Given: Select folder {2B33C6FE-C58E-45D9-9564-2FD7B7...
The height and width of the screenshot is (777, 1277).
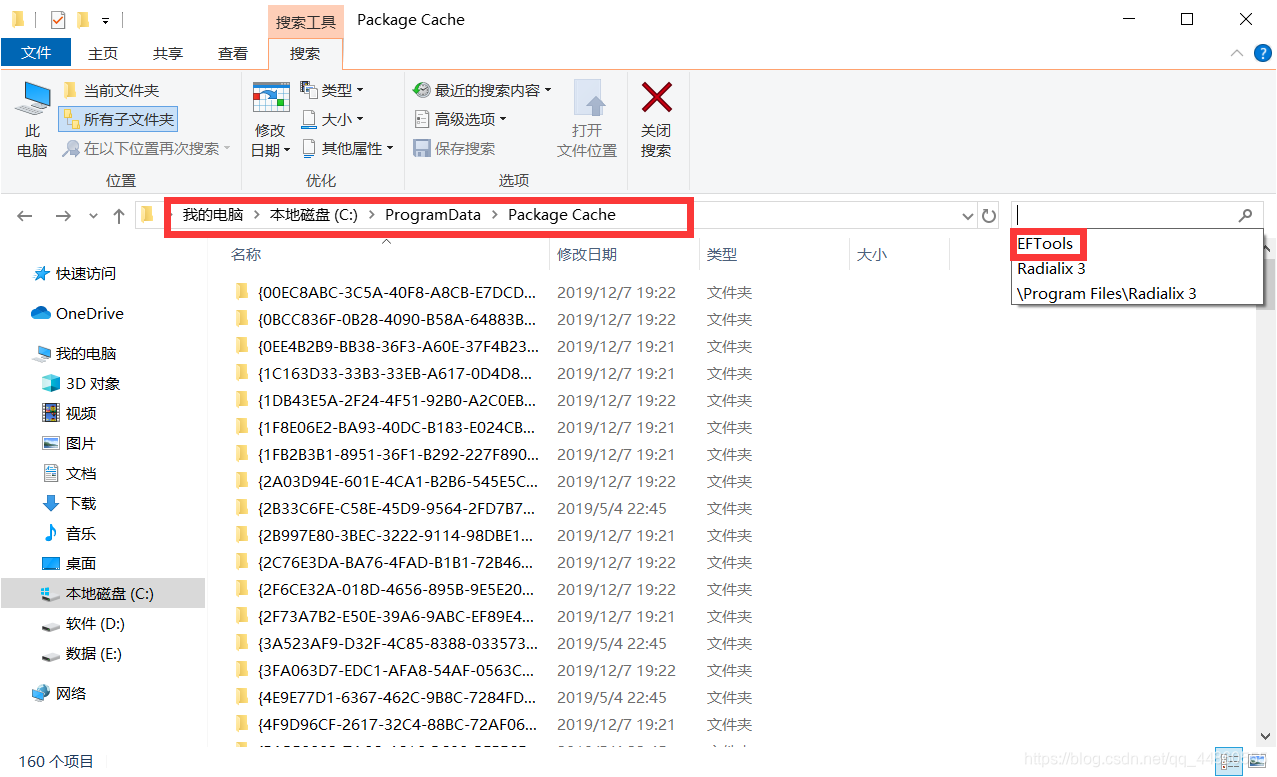Looking at the screenshot, I should tap(397, 508).
